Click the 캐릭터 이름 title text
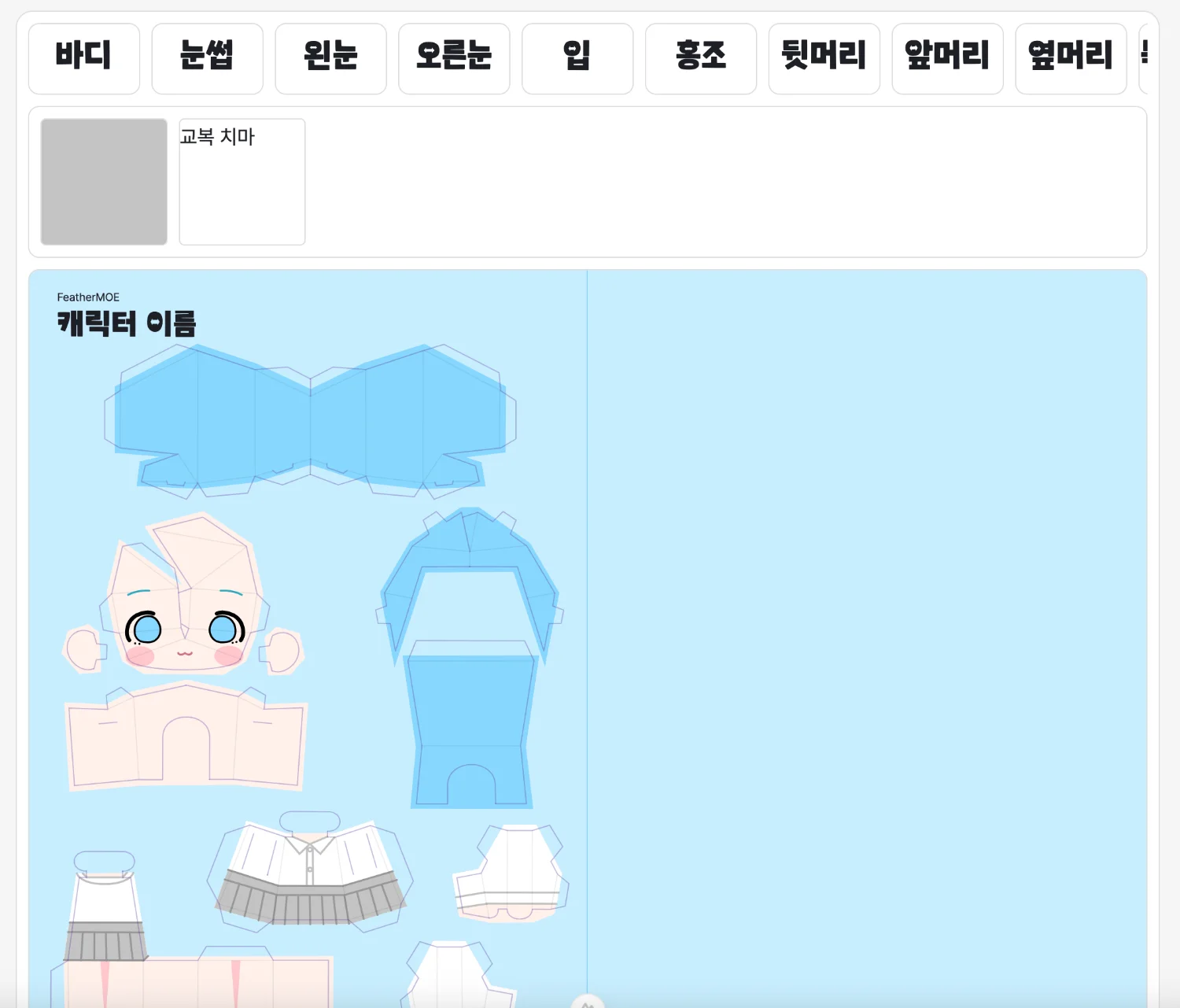The image size is (1180, 1008). [127, 323]
